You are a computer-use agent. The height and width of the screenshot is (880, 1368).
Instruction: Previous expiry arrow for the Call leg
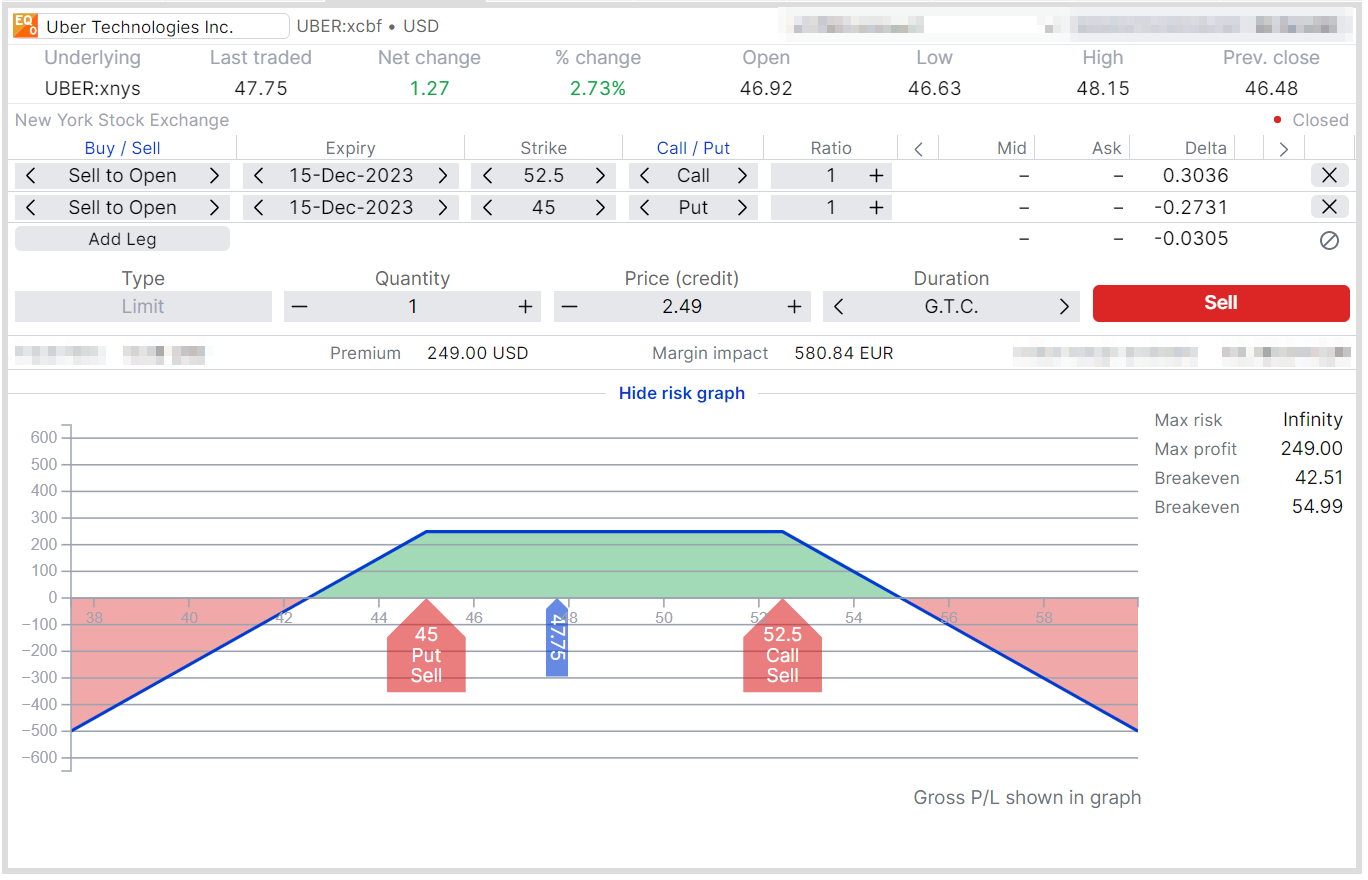pos(259,176)
